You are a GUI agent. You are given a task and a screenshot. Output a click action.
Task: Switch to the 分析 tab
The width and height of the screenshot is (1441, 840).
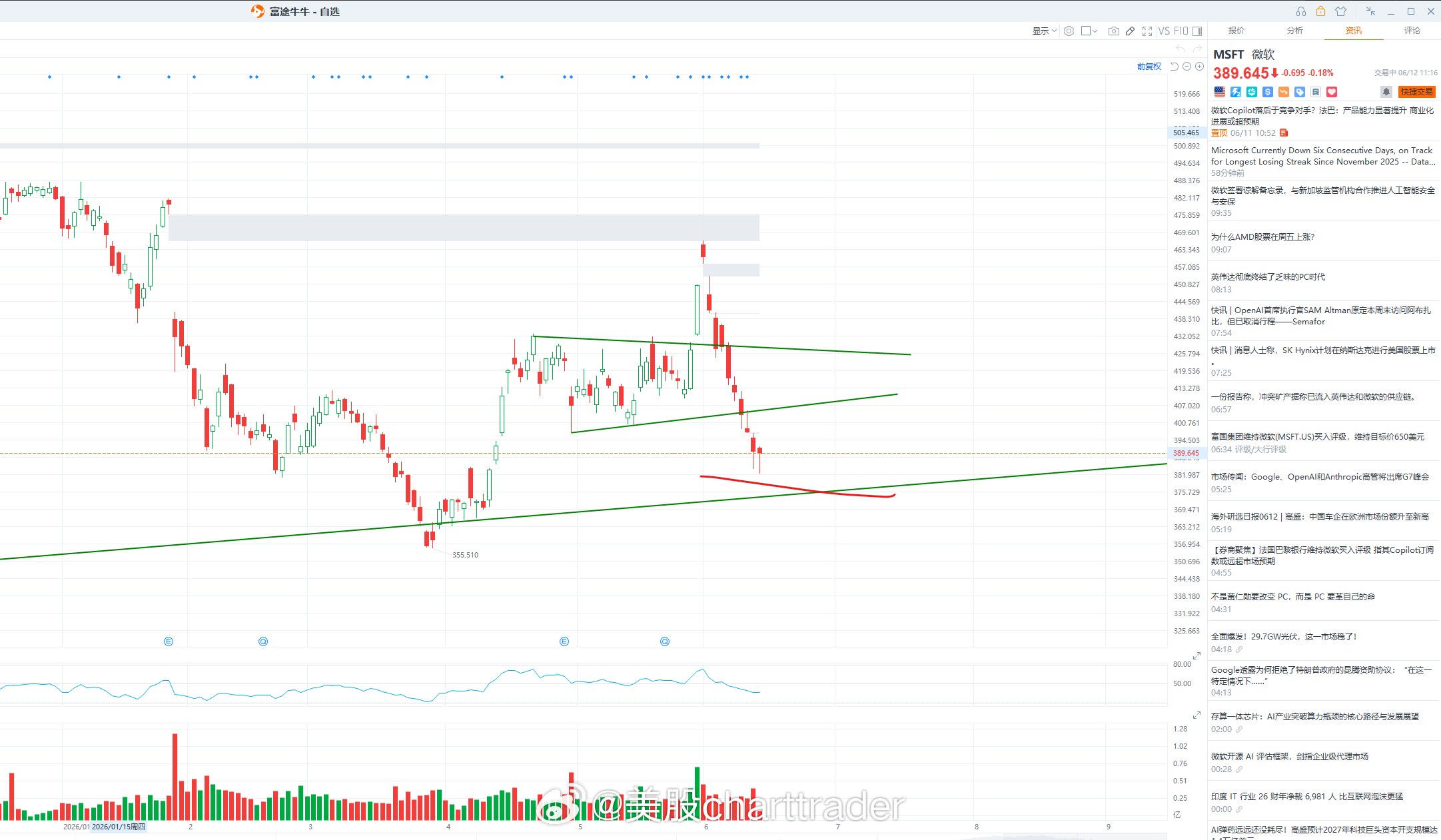pos(1295,31)
